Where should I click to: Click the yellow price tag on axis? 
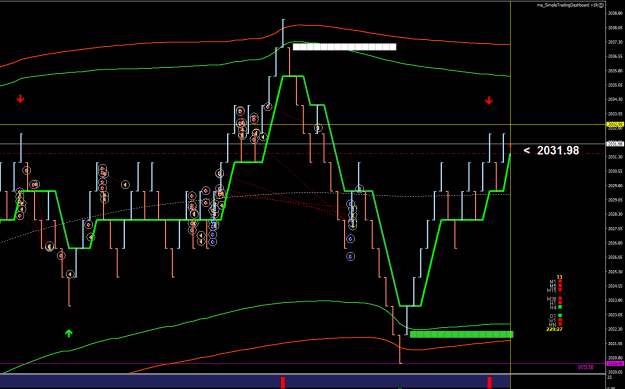point(615,125)
